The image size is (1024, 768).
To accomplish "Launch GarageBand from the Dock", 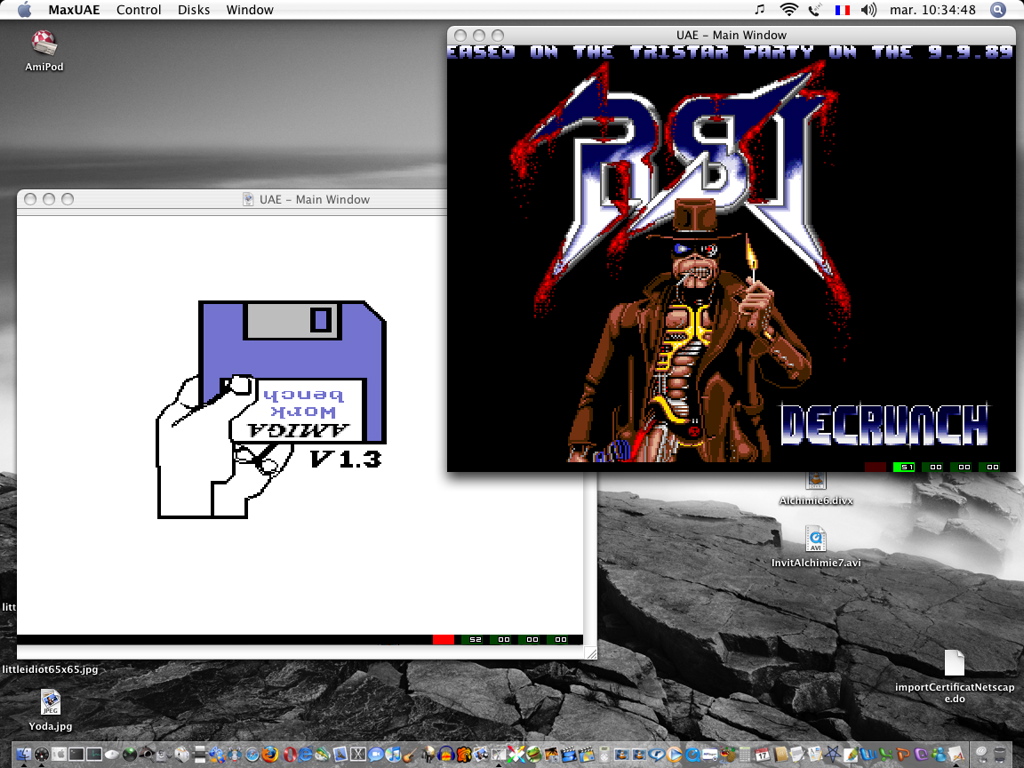I will 409,754.
